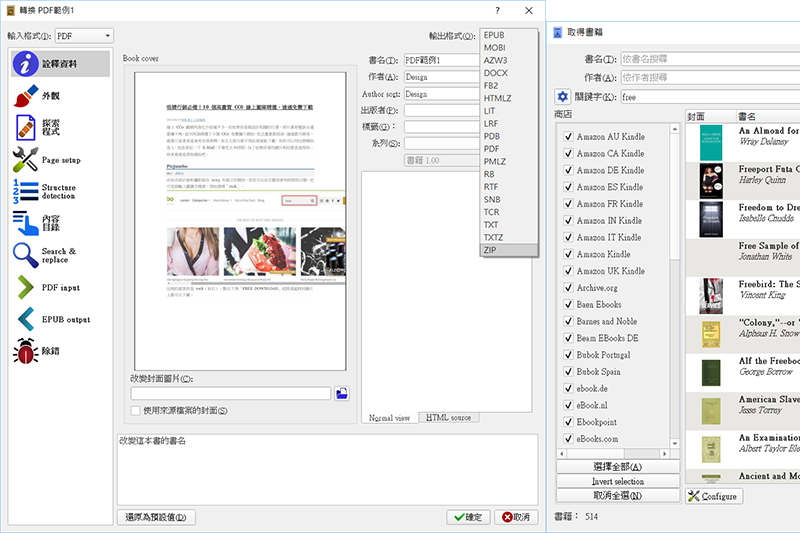Image resolution: width=800 pixels, height=533 pixels.
Task: Click the help question mark in title bar
Action: [497, 10]
